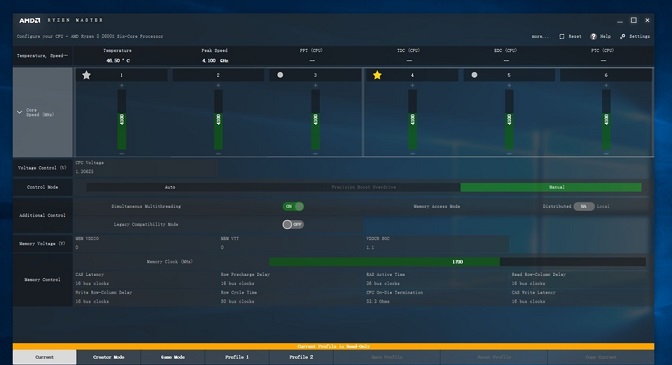Click the AMD Ryzen Master logo
This screenshot has height=365, width=672.
[61, 20]
